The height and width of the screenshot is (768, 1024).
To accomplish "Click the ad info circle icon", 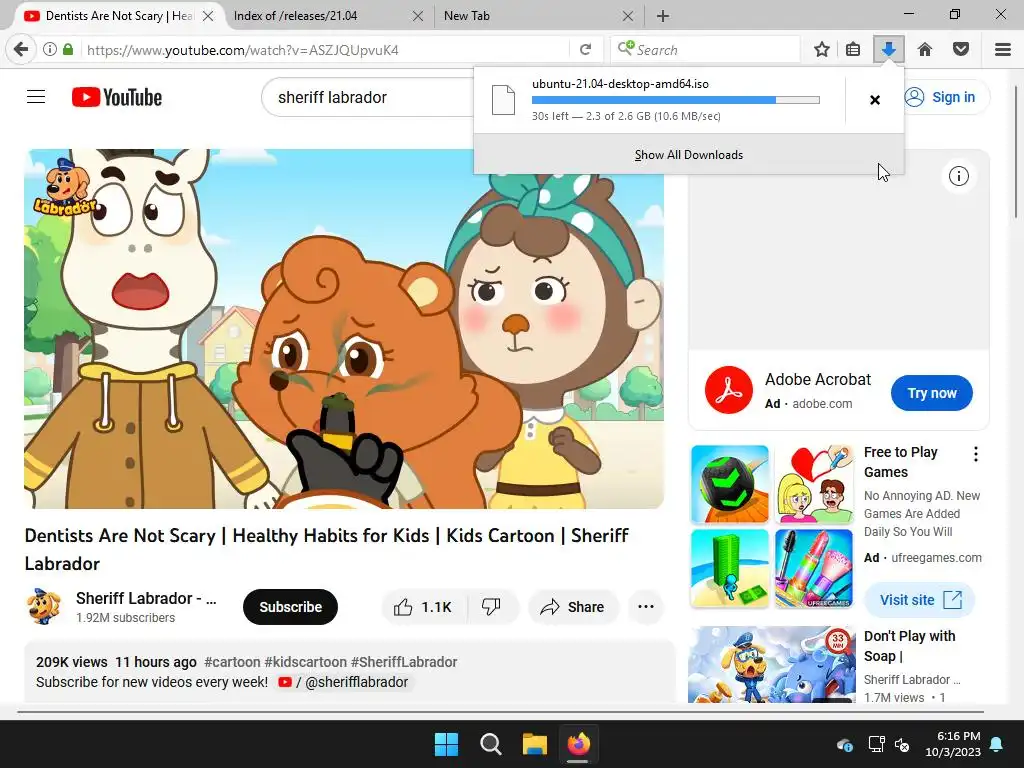I will point(959,176).
